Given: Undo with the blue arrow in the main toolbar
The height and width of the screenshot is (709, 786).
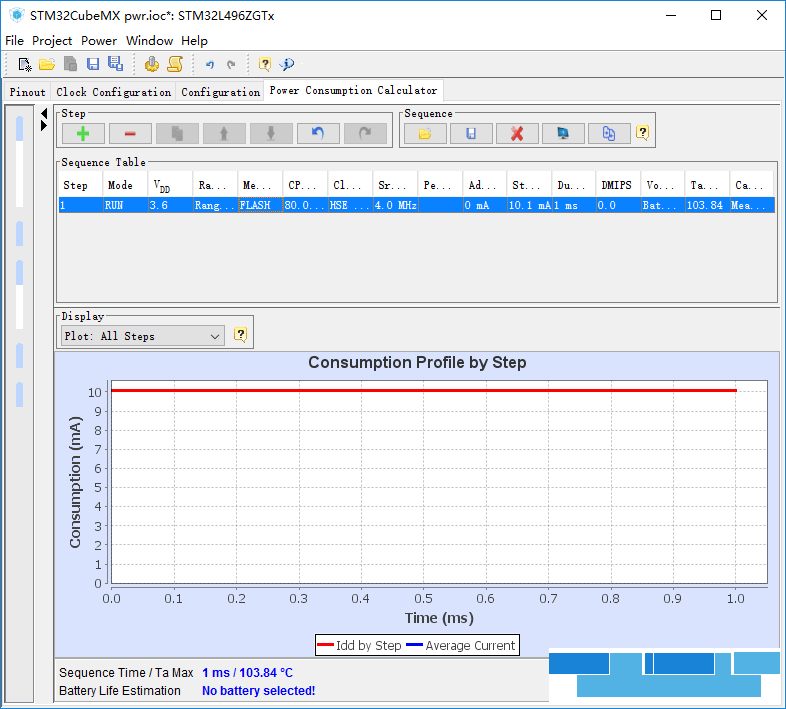Looking at the screenshot, I should [x=210, y=64].
